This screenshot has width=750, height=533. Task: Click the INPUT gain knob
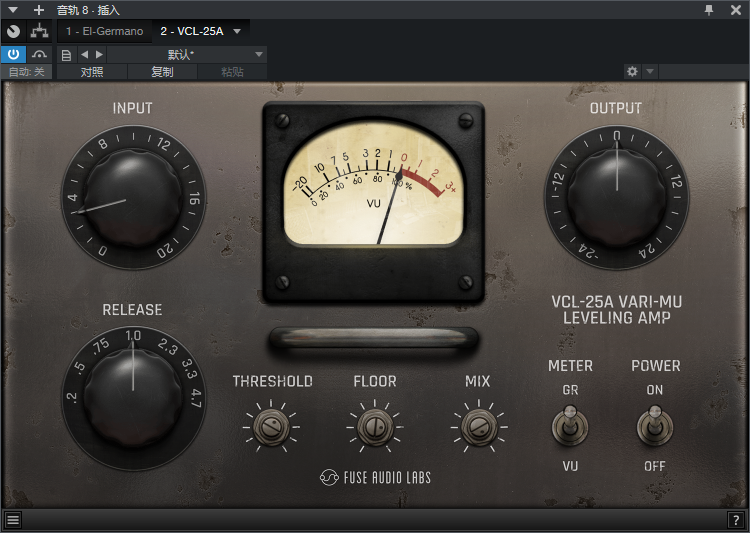(x=133, y=198)
